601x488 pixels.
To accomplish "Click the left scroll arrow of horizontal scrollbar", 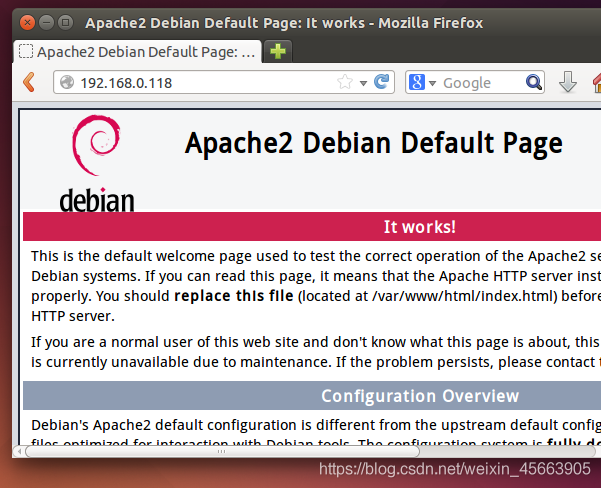I will (19, 451).
